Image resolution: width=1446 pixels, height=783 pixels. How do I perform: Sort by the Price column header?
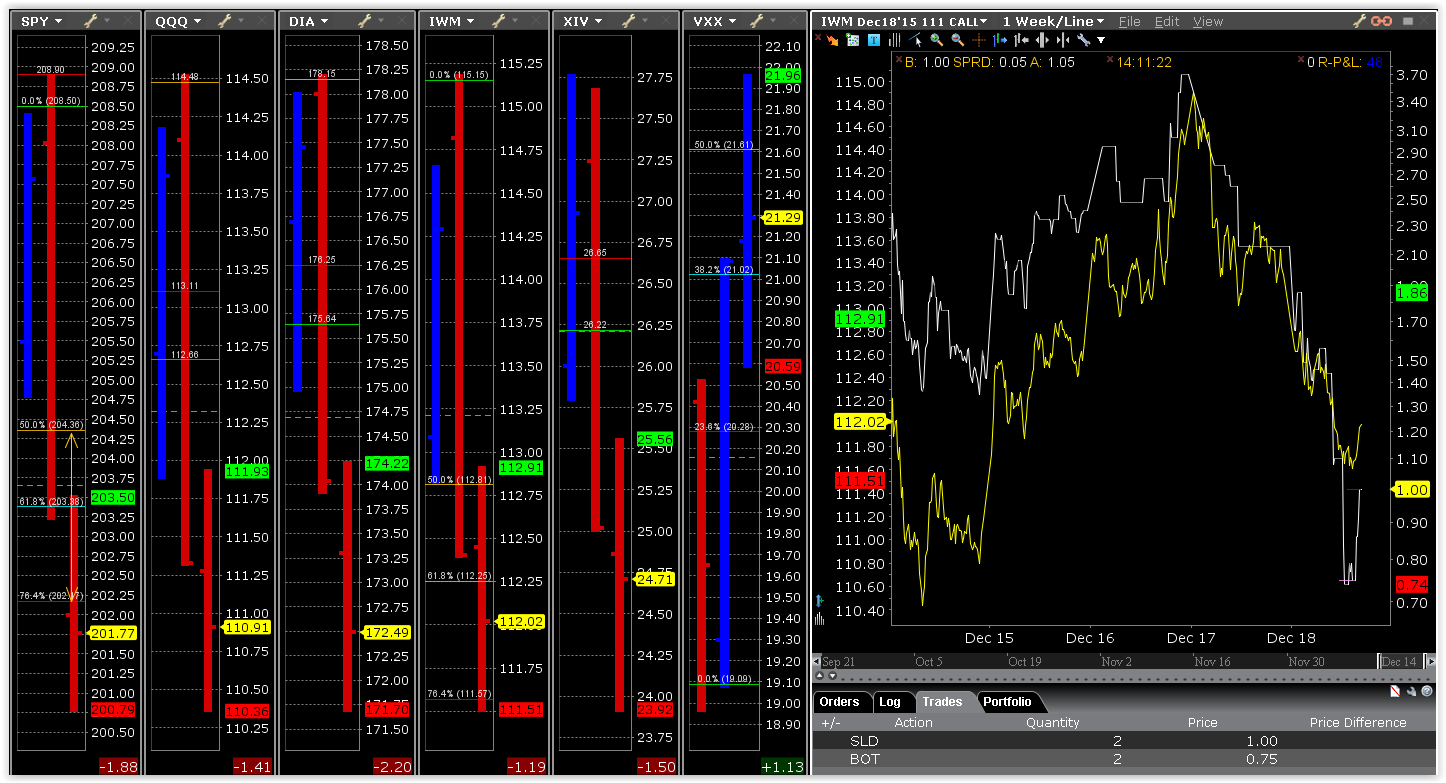(x=1202, y=722)
